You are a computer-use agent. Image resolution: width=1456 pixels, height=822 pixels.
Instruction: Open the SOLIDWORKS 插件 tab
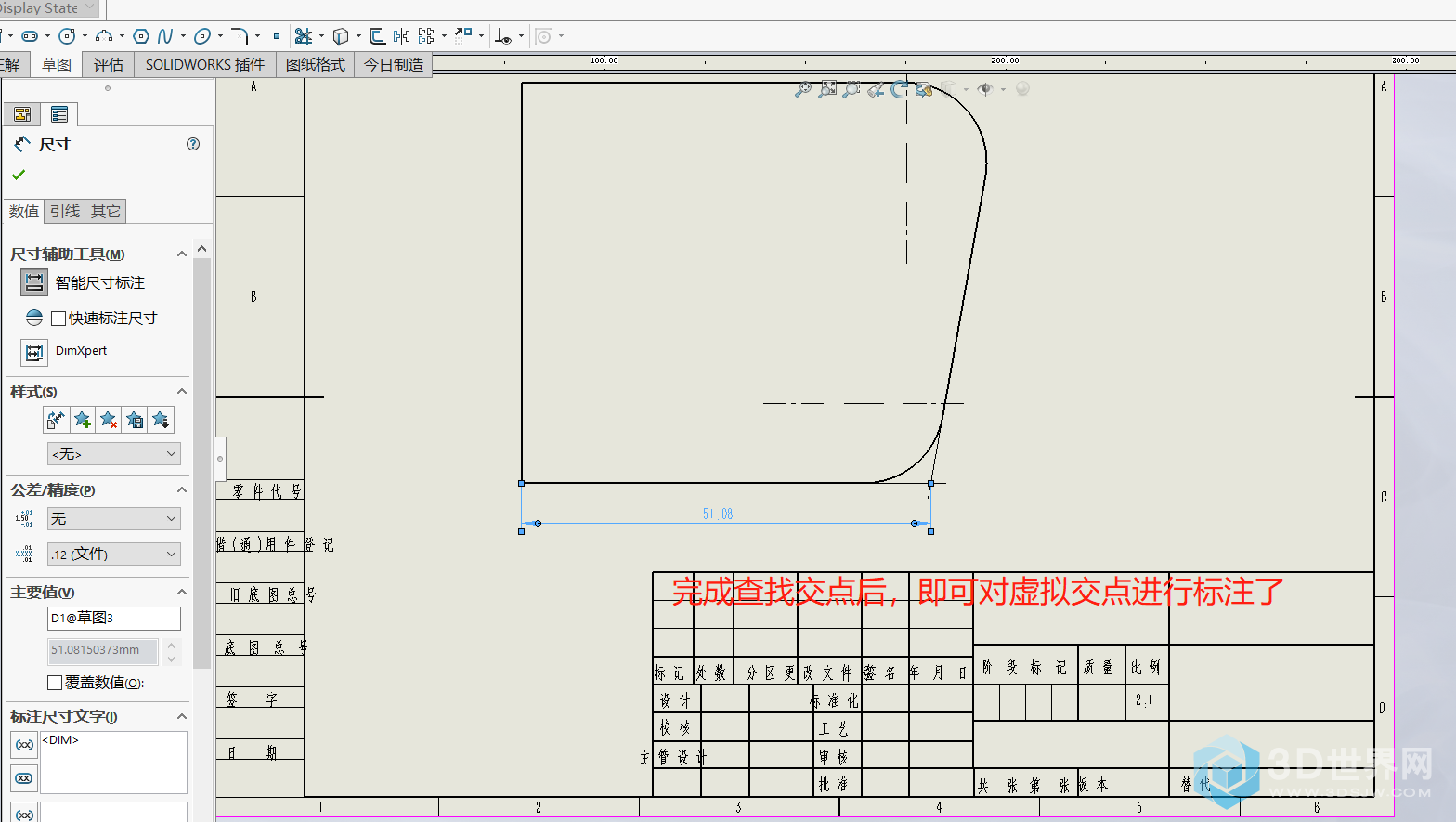(x=205, y=64)
